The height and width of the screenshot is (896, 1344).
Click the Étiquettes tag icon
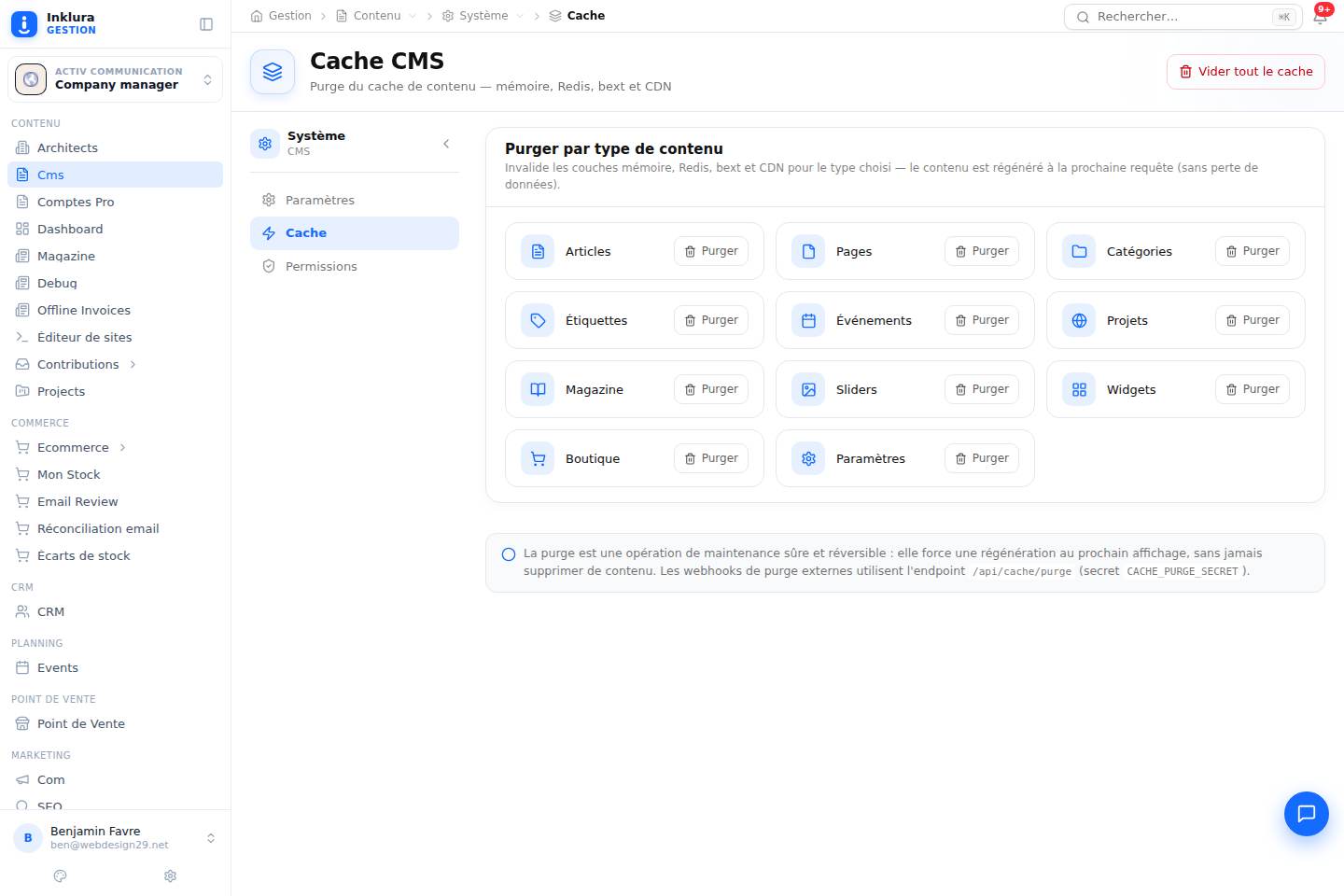click(x=538, y=320)
